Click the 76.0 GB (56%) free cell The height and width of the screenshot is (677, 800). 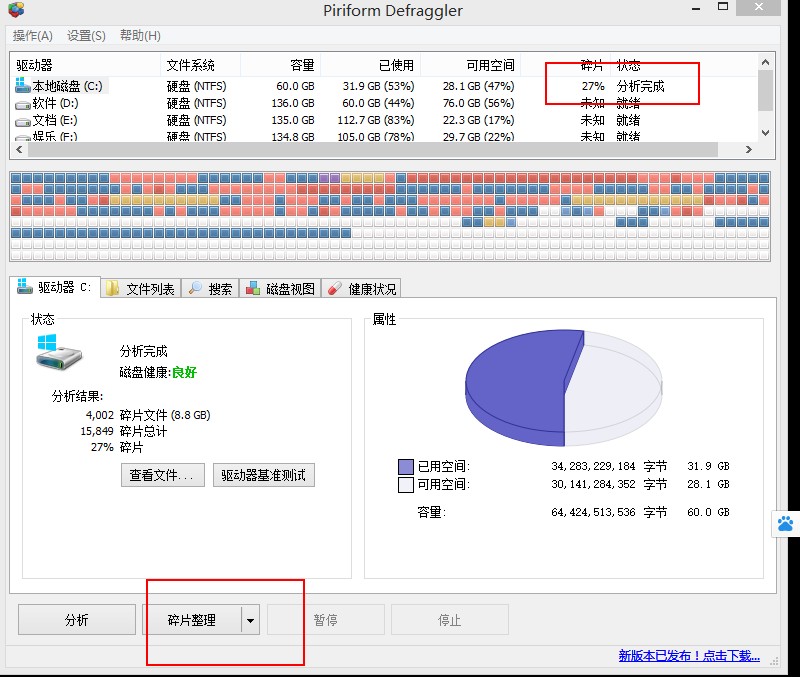(479, 104)
